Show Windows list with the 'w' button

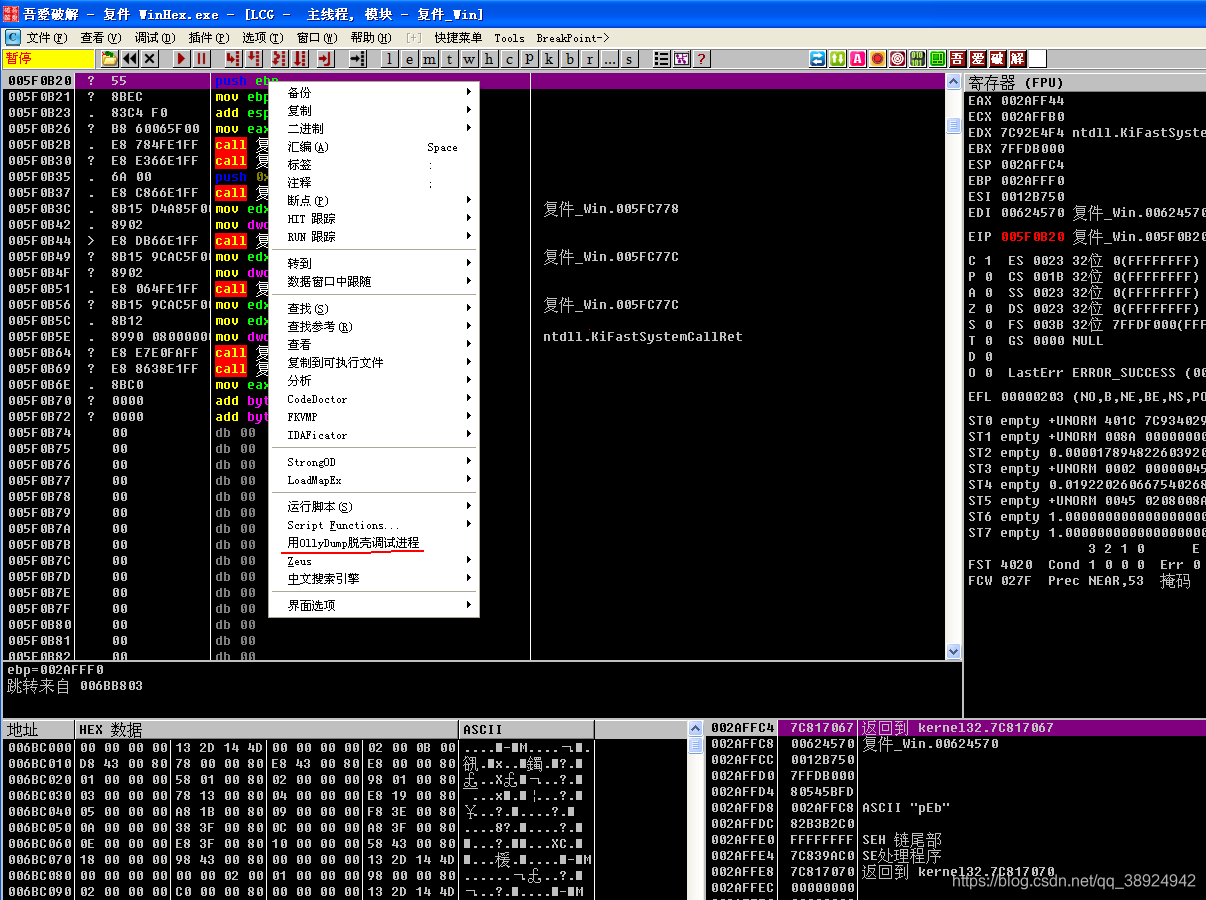(470, 59)
